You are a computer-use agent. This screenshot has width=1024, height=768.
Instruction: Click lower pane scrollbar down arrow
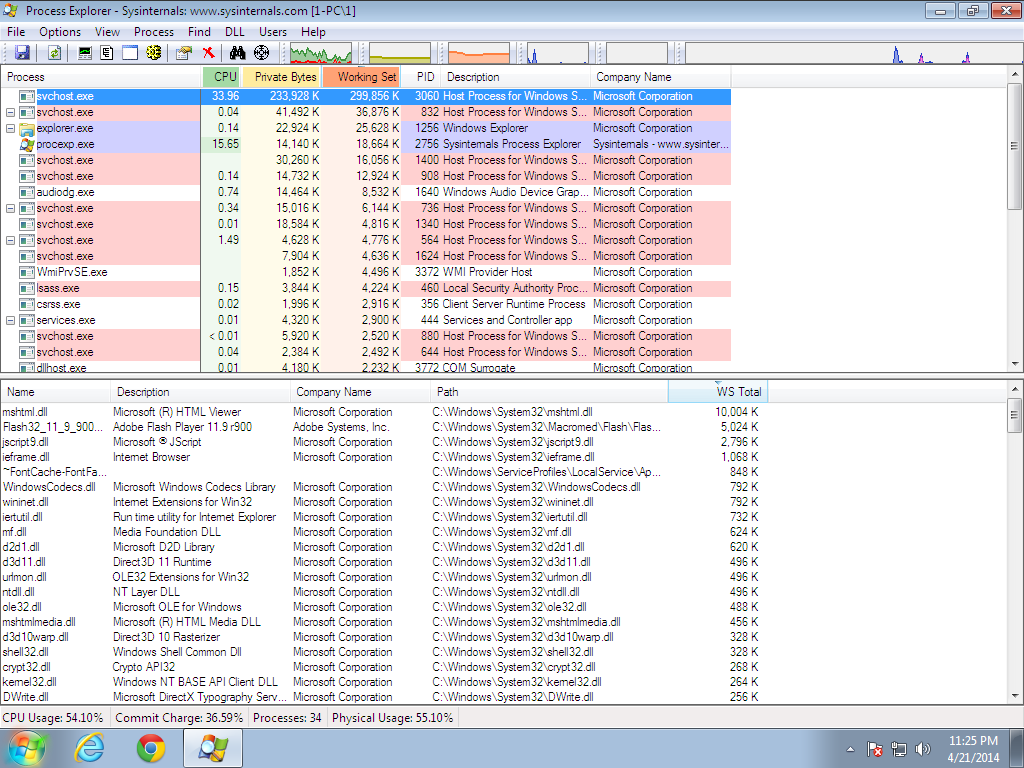click(1014, 697)
